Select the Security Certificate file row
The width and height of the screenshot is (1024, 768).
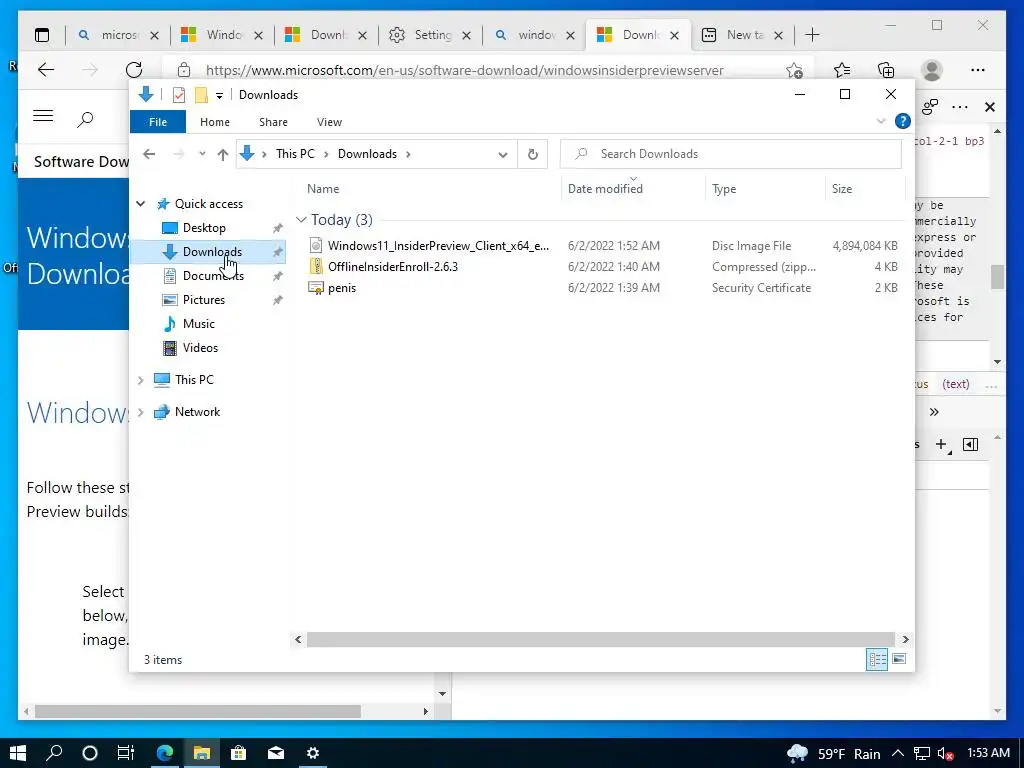603,288
